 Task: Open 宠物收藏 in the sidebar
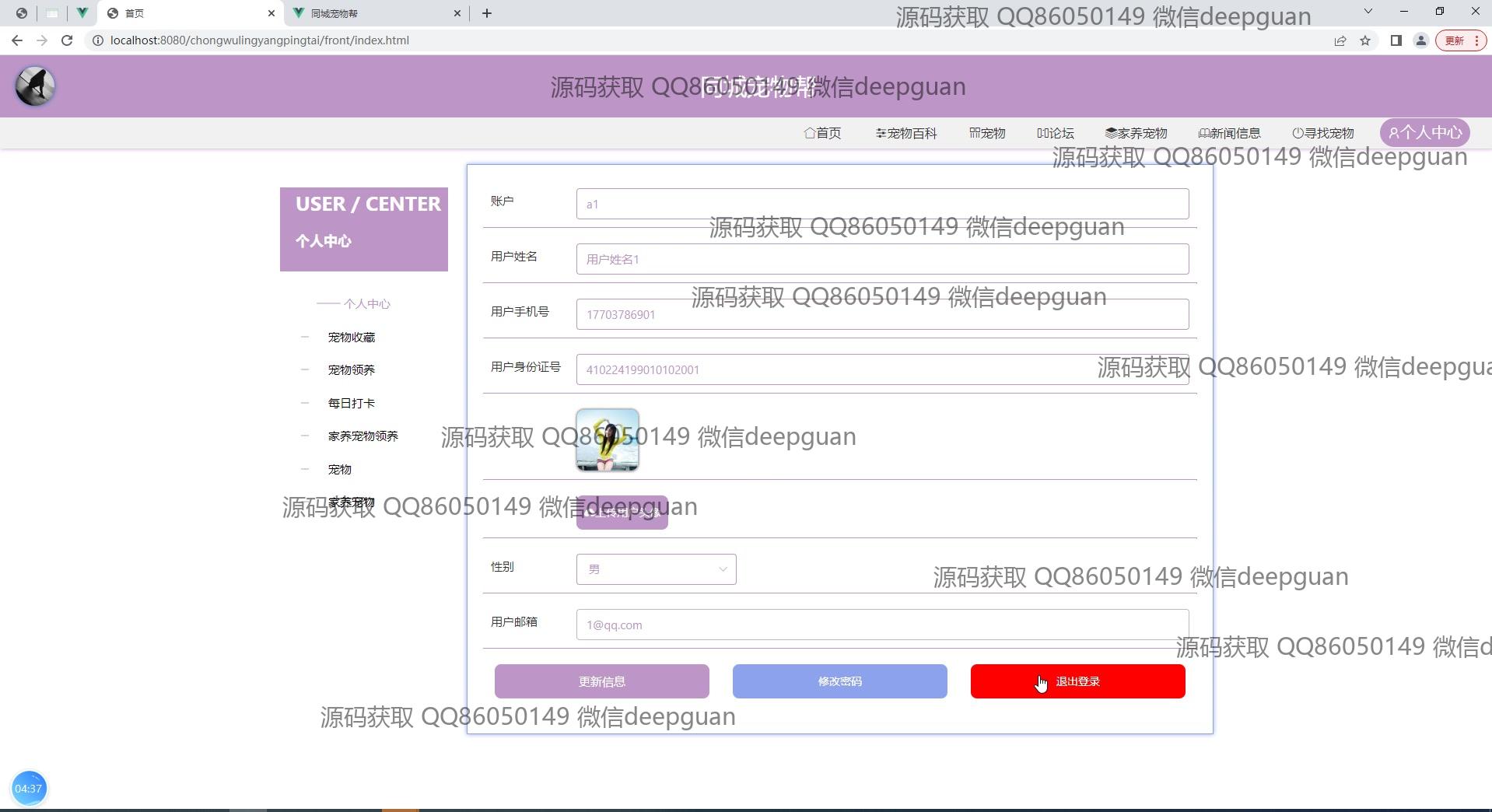pos(352,338)
